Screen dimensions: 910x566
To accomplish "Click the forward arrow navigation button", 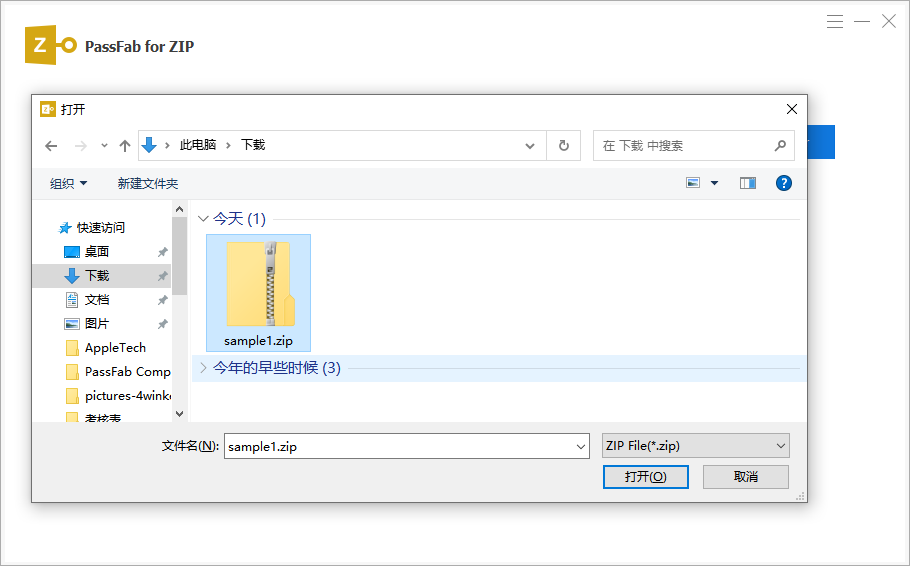I will [x=81, y=146].
